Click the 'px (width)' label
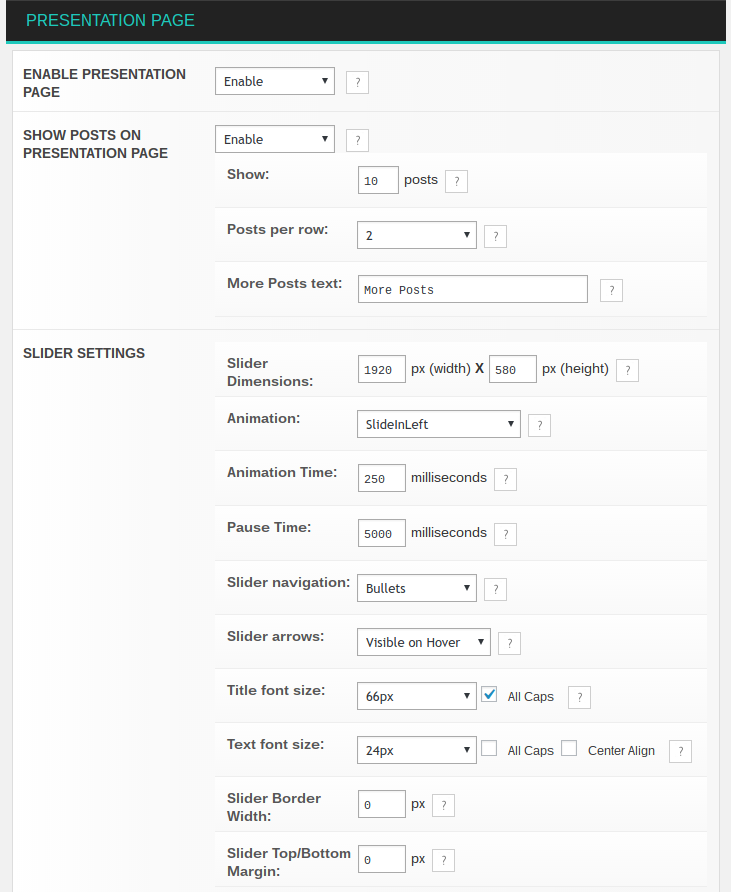This screenshot has height=892, width=731. pyautogui.click(x=441, y=369)
